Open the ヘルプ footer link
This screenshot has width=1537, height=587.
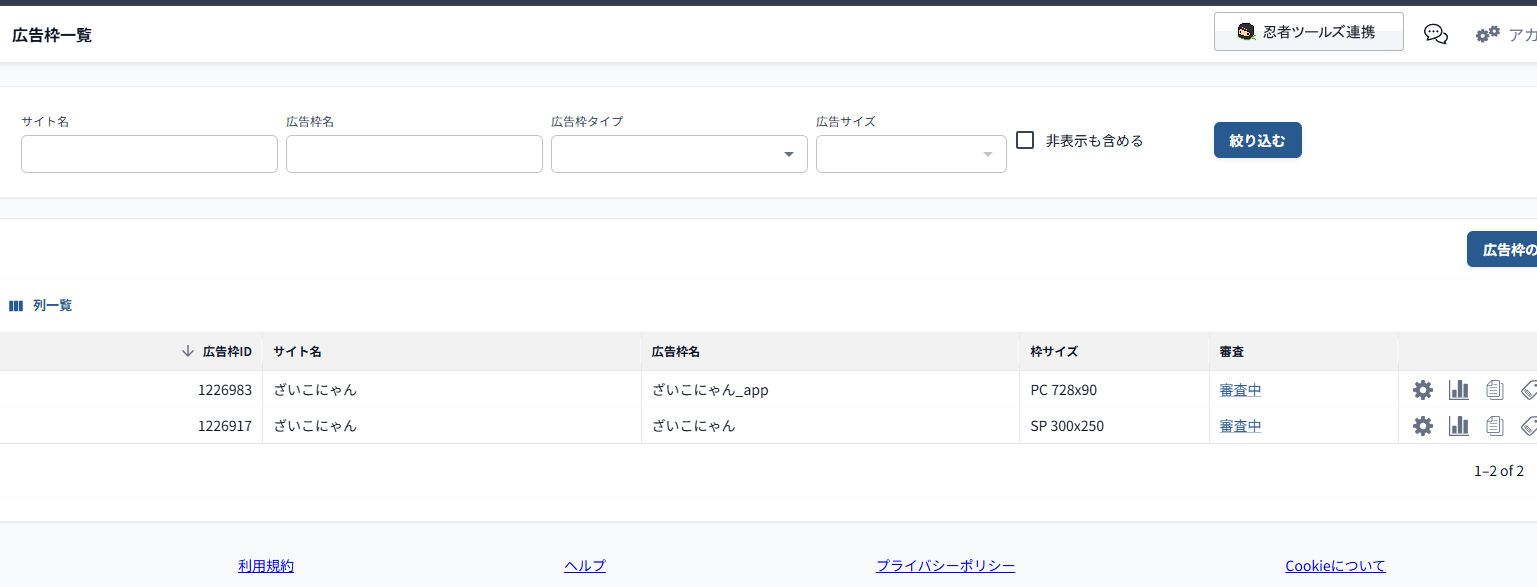[585, 566]
